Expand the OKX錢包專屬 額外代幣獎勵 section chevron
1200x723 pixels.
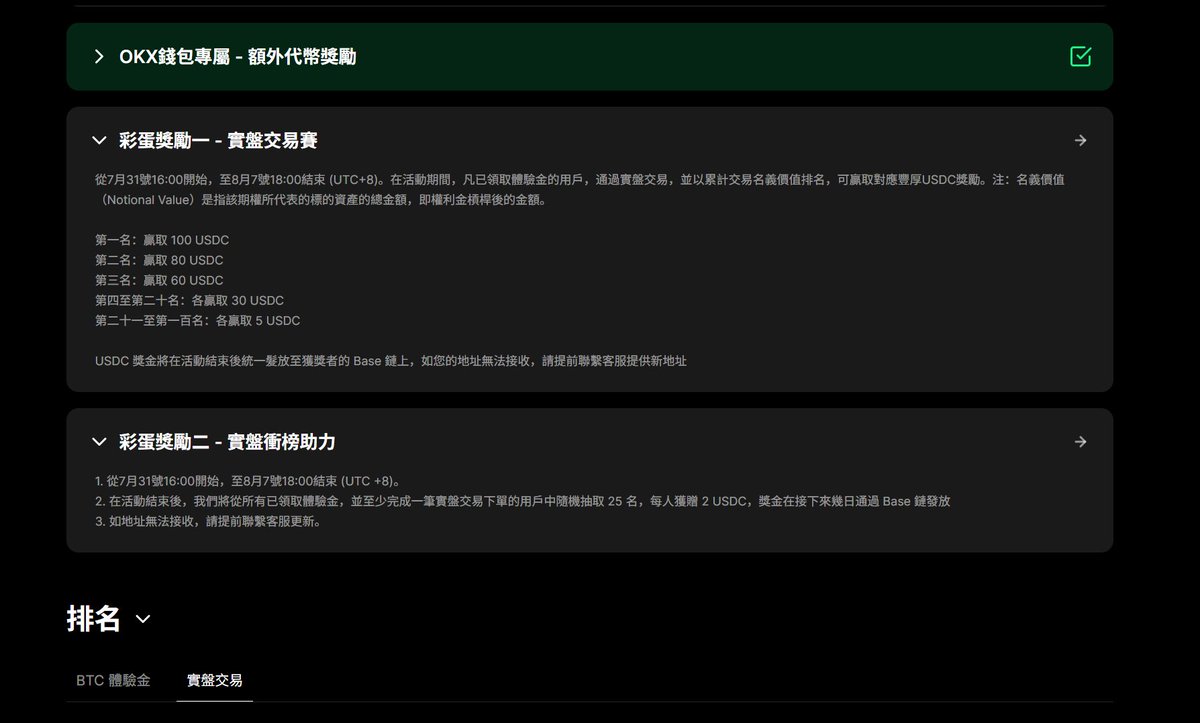[98, 57]
